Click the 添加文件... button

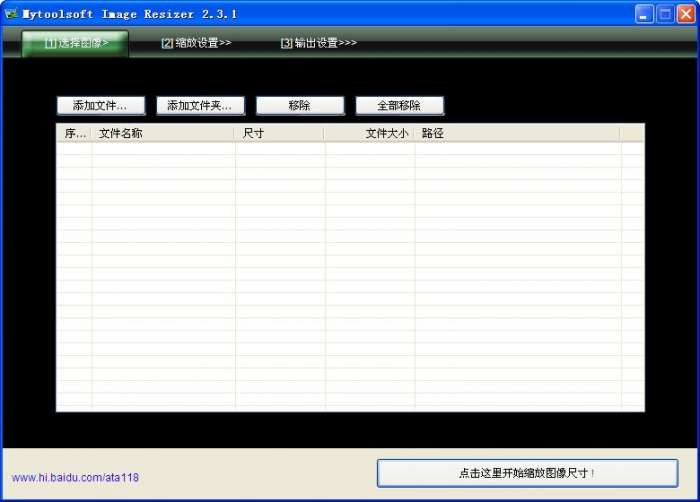point(101,106)
